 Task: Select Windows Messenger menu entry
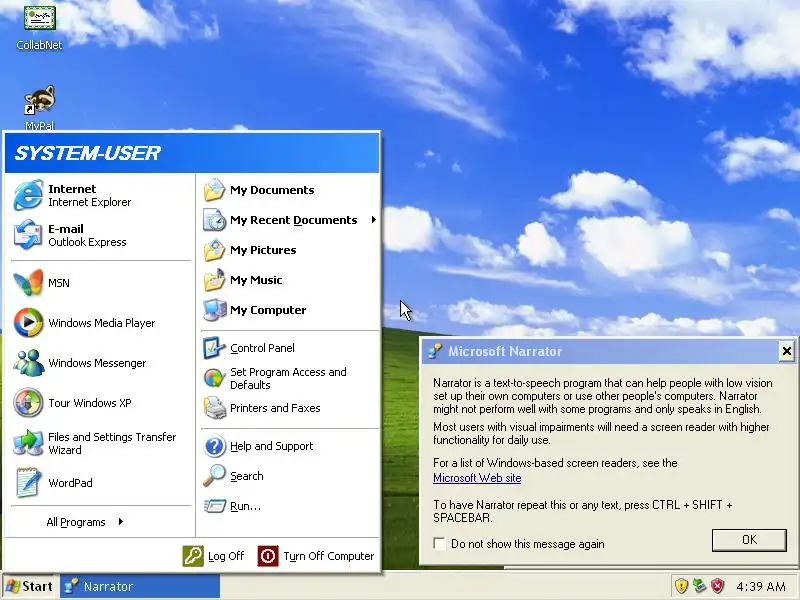point(101,363)
